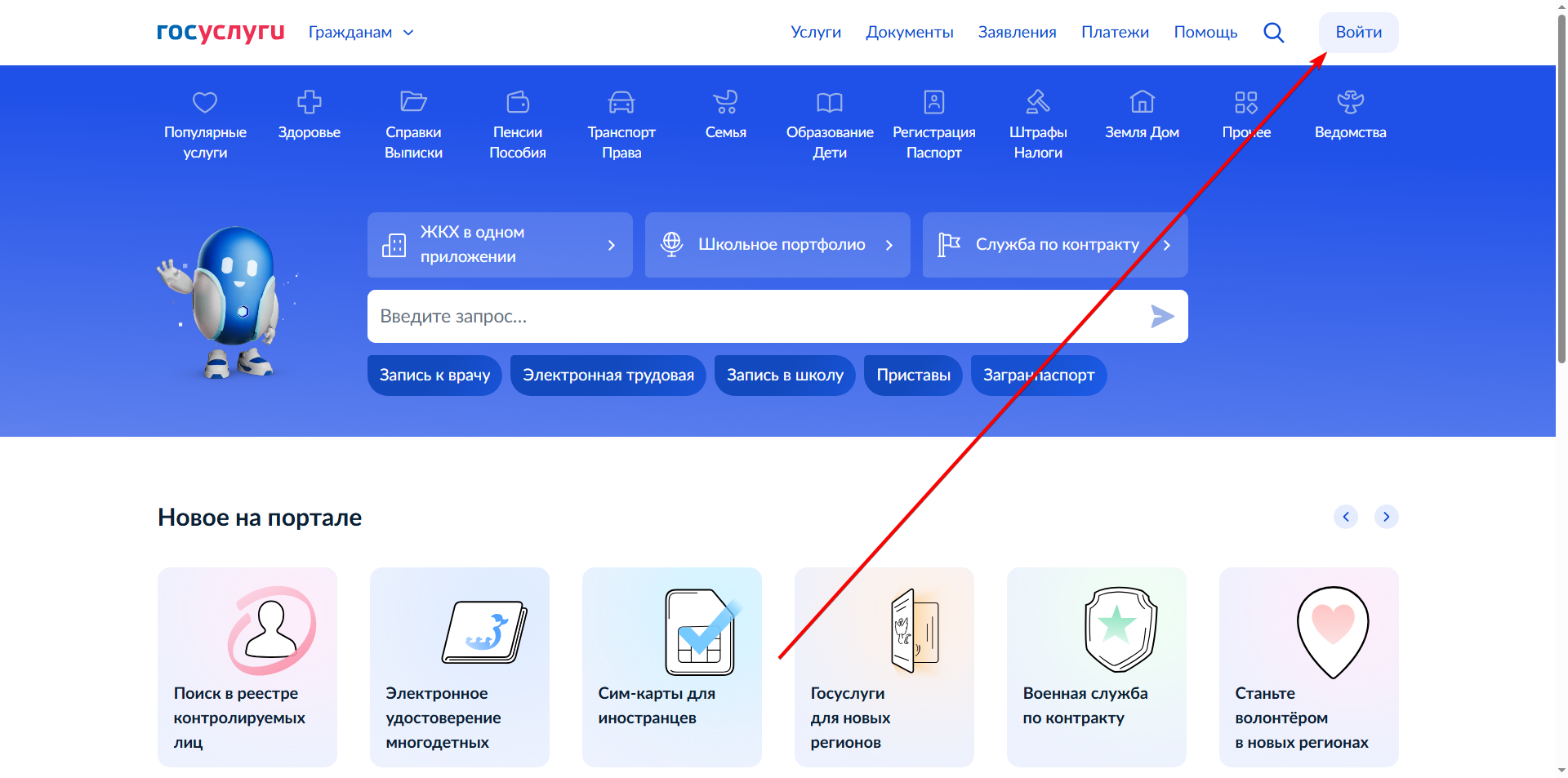Open the Услуги menu item
This screenshot has height=778, width=1568.
(816, 32)
